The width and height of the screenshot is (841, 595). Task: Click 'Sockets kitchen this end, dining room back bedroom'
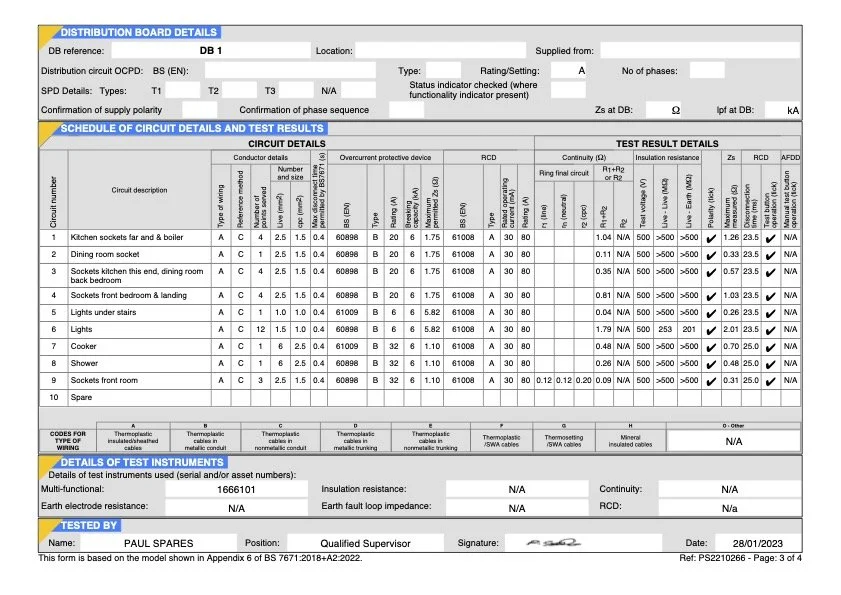(x=137, y=276)
